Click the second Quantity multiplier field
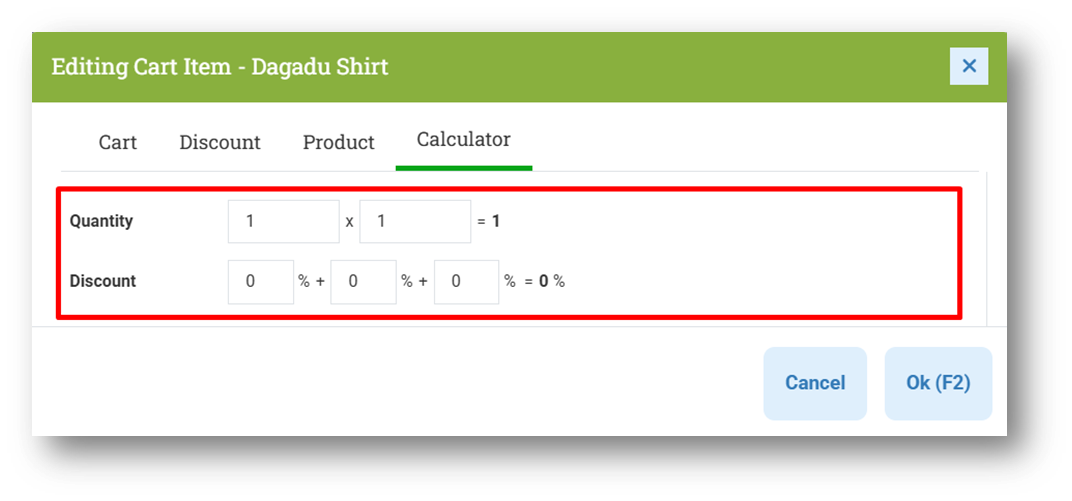 (x=415, y=221)
